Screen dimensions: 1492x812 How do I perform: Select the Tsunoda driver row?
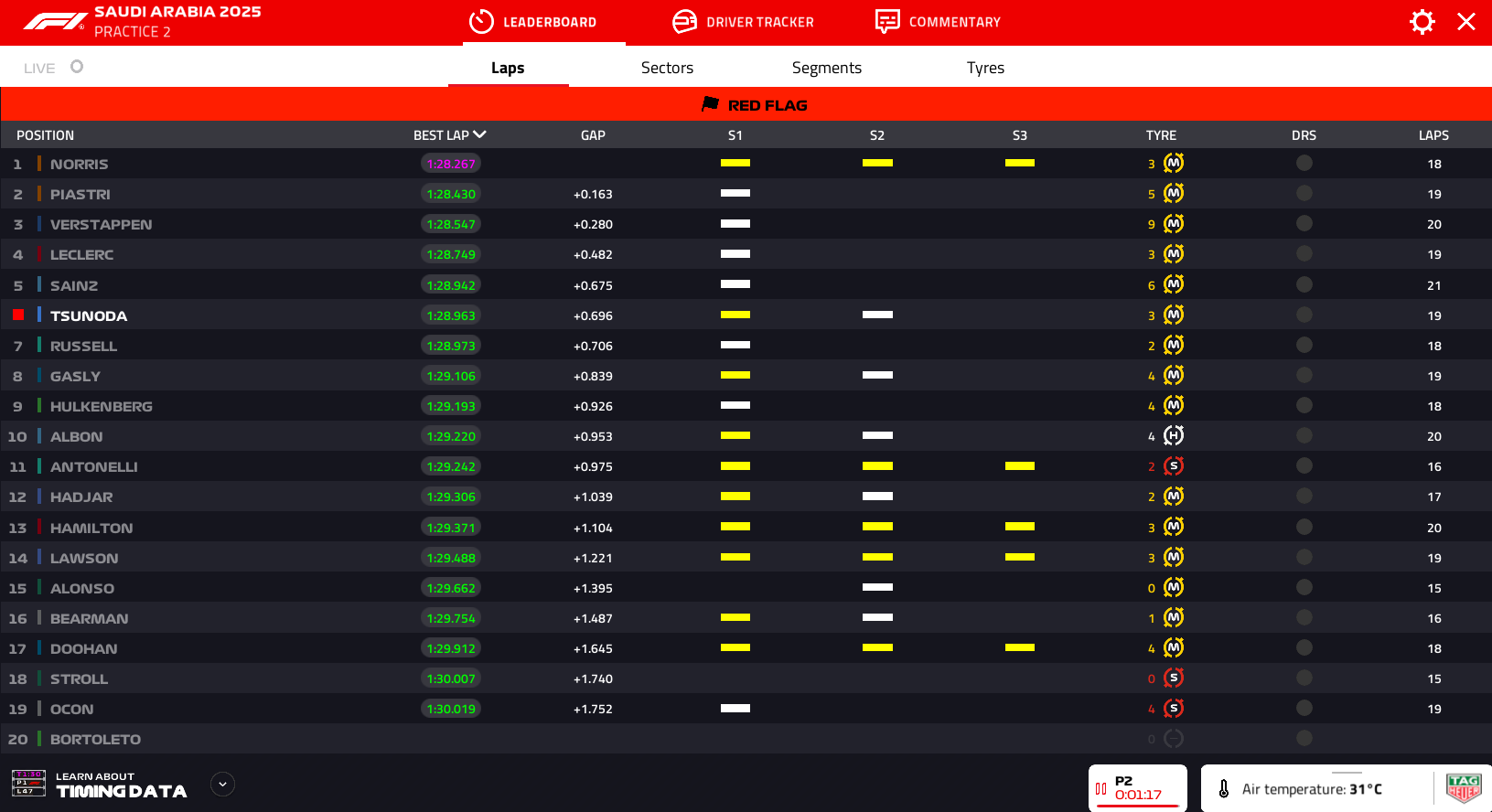click(746, 315)
